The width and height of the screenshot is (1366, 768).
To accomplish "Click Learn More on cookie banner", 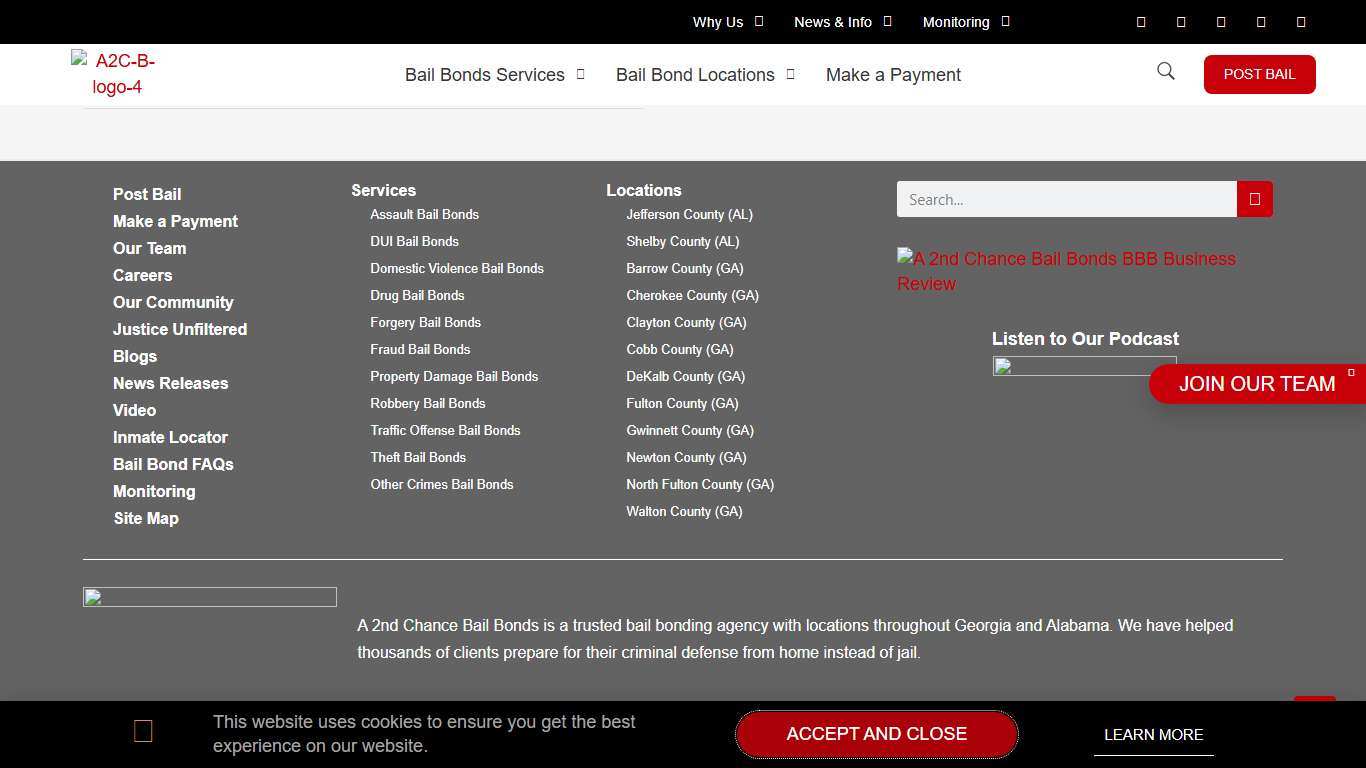I will coord(1153,735).
